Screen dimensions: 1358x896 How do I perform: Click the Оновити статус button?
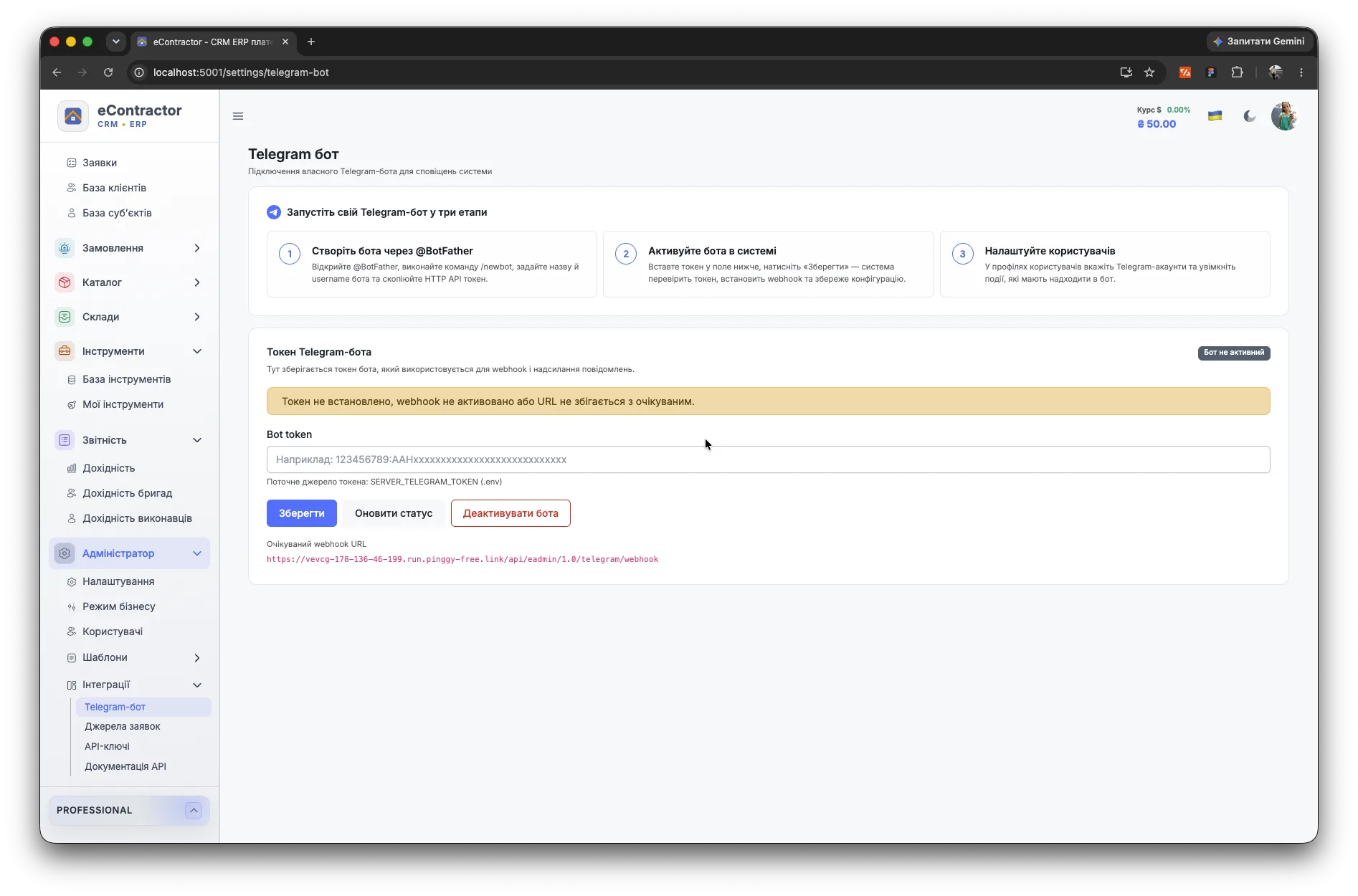pyautogui.click(x=394, y=513)
